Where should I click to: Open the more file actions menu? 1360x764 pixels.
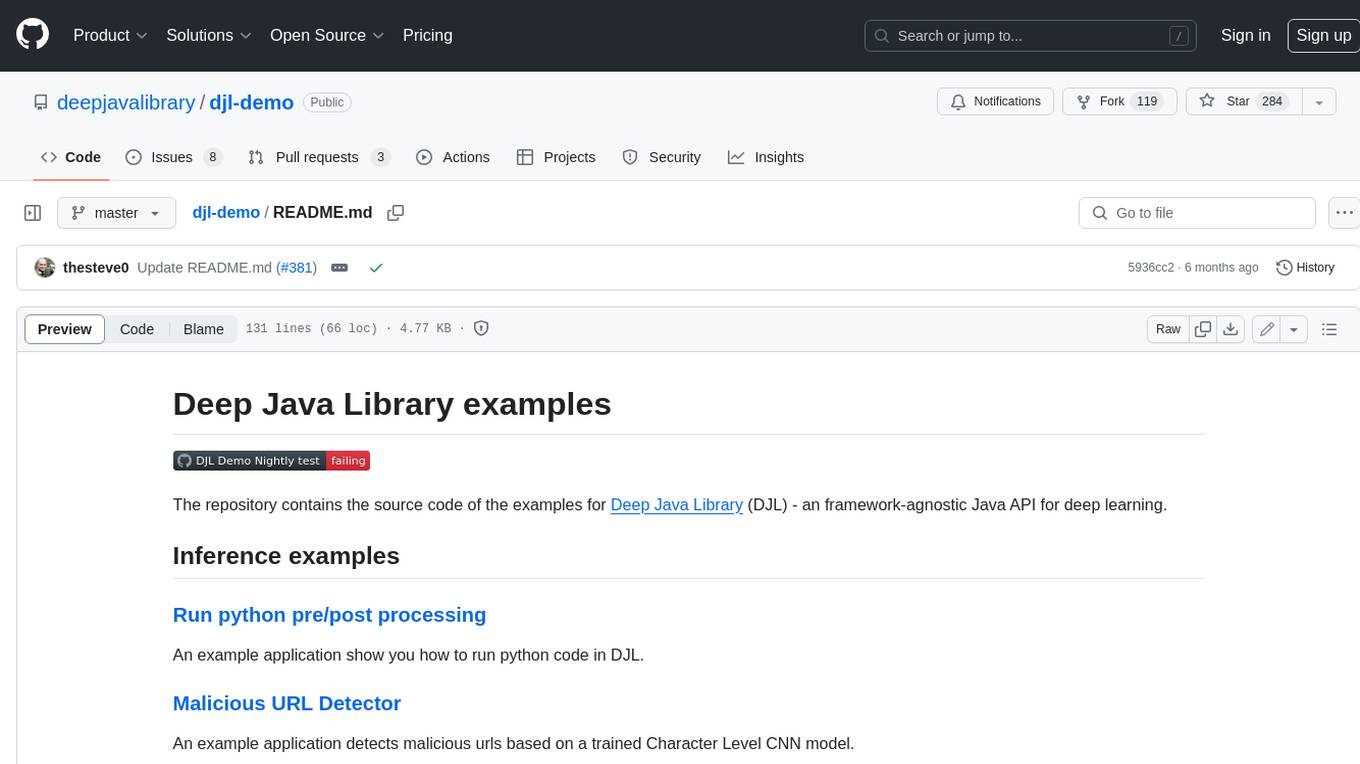click(x=1344, y=213)
